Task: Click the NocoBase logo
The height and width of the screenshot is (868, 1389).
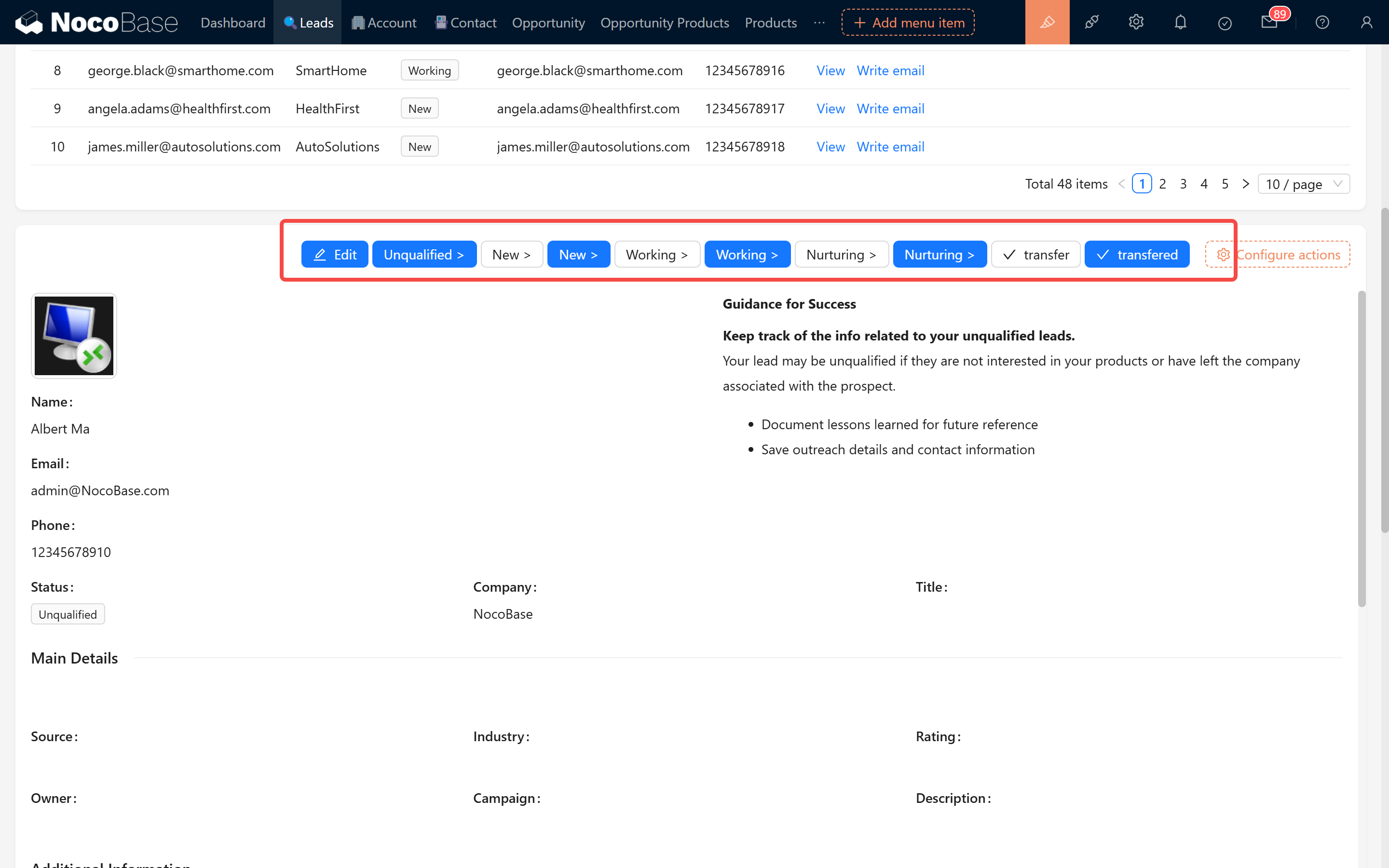Action: [x=96, y=22]
